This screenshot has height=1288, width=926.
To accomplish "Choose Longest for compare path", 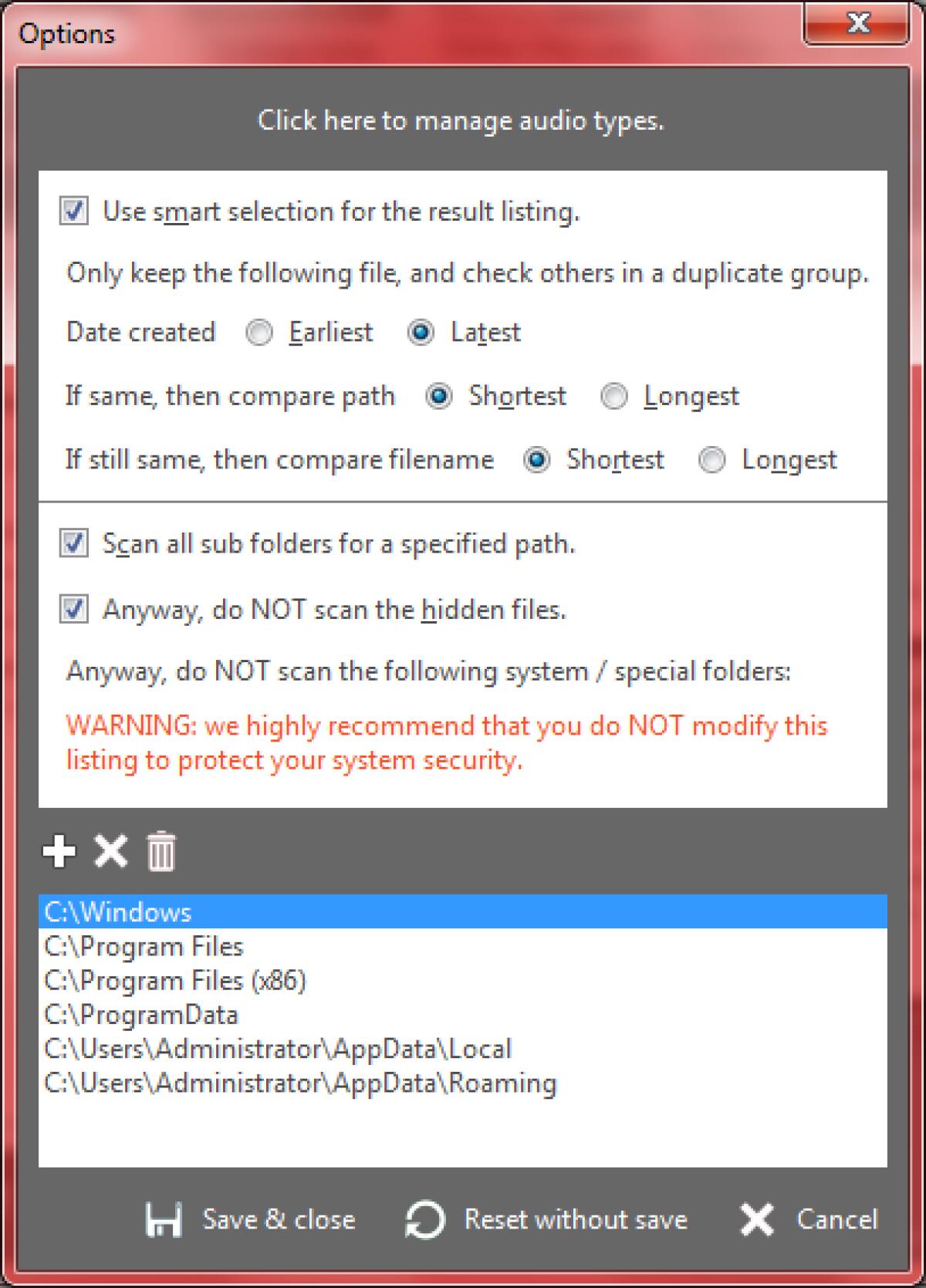I will point(614,397).
